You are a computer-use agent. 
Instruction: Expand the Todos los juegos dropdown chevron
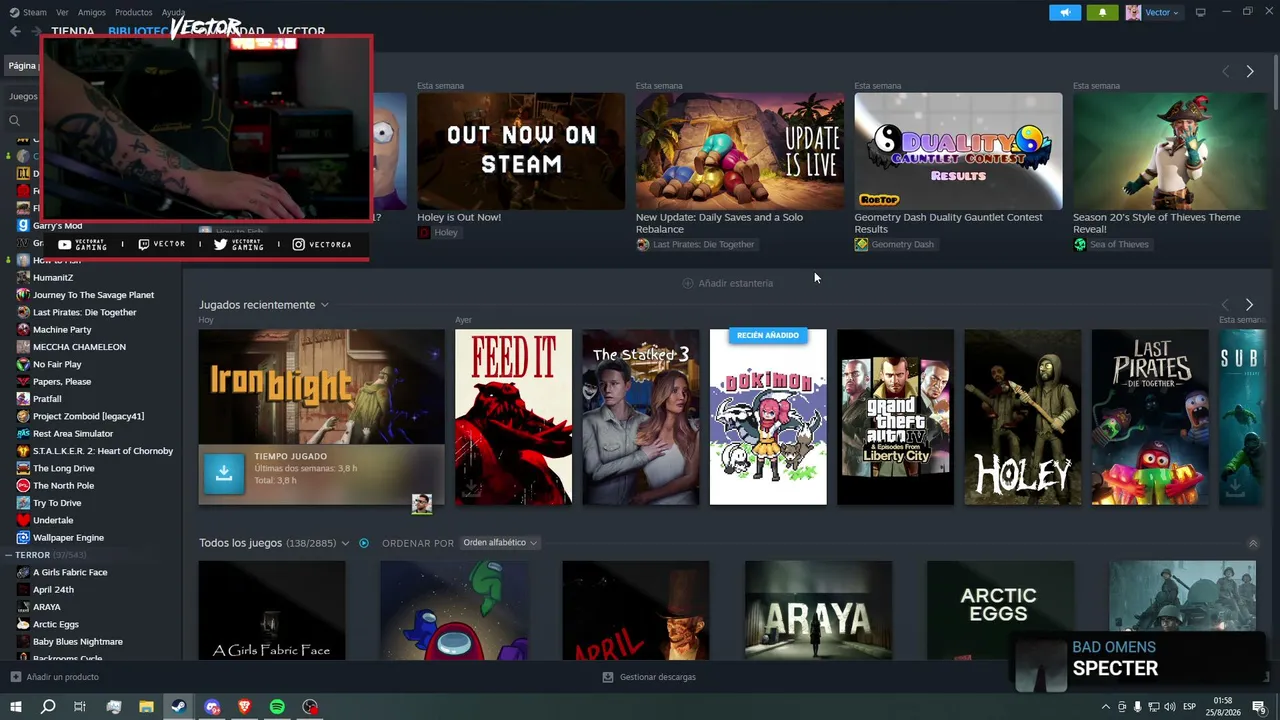tap(345, 543)
